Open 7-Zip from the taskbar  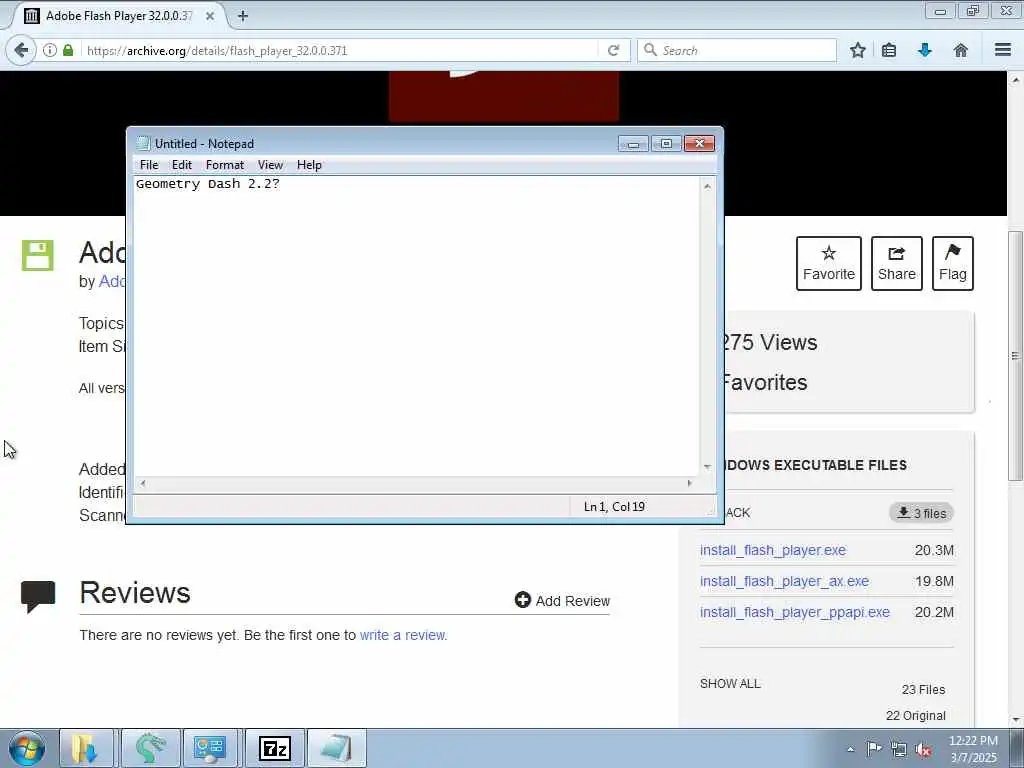click(x=274, y=748)
